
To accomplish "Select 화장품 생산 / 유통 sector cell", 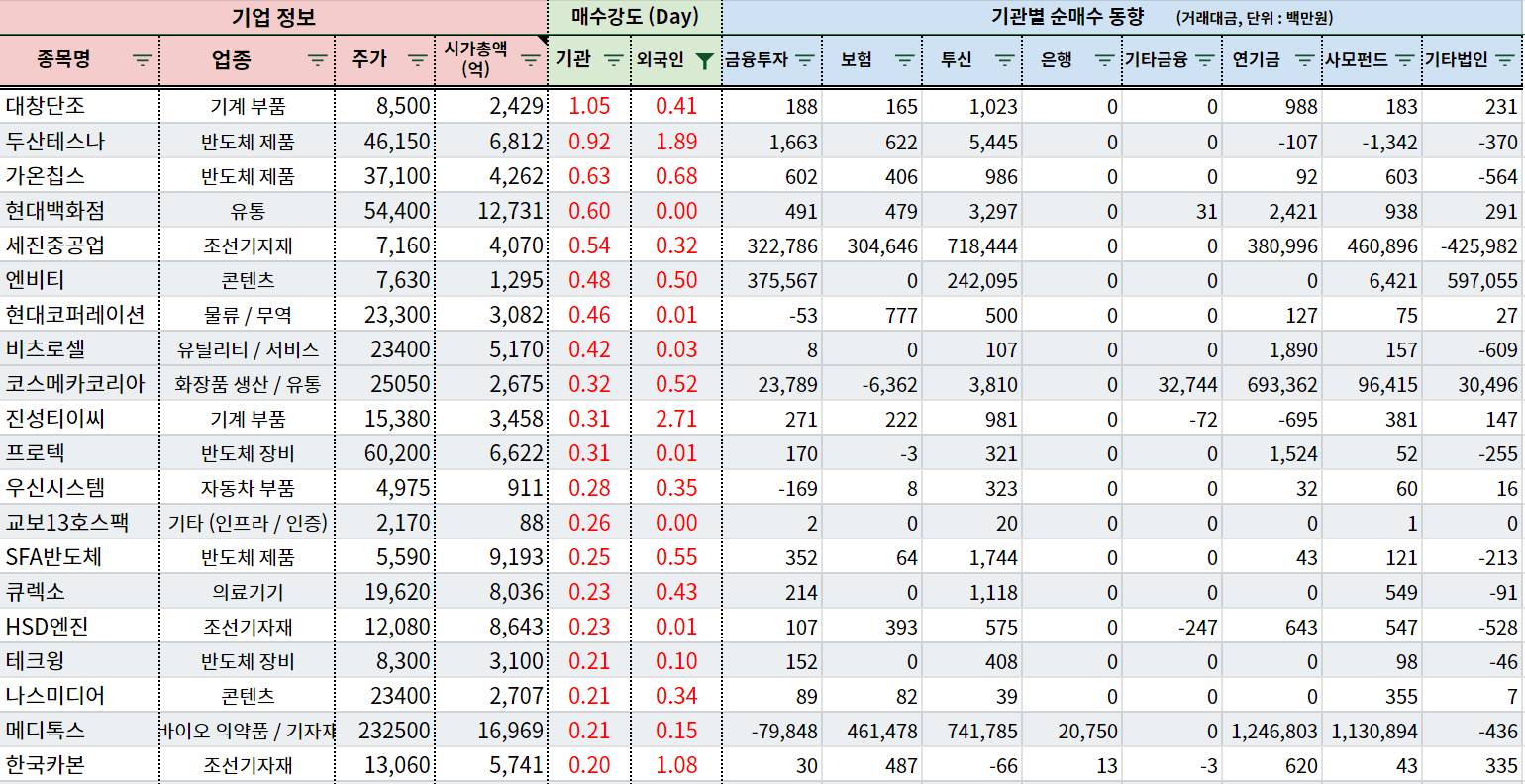I will [248, 383].
